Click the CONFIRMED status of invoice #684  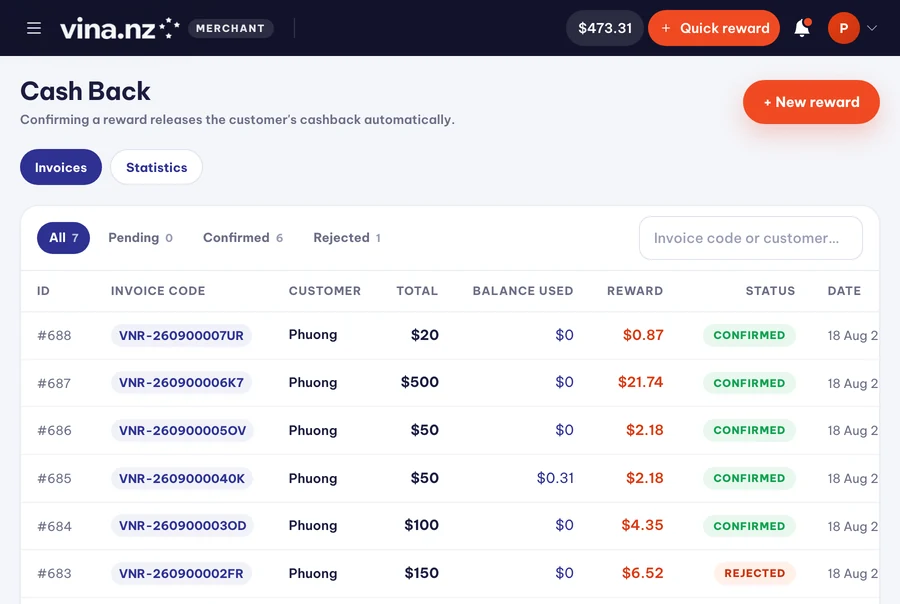coord(749,526)
